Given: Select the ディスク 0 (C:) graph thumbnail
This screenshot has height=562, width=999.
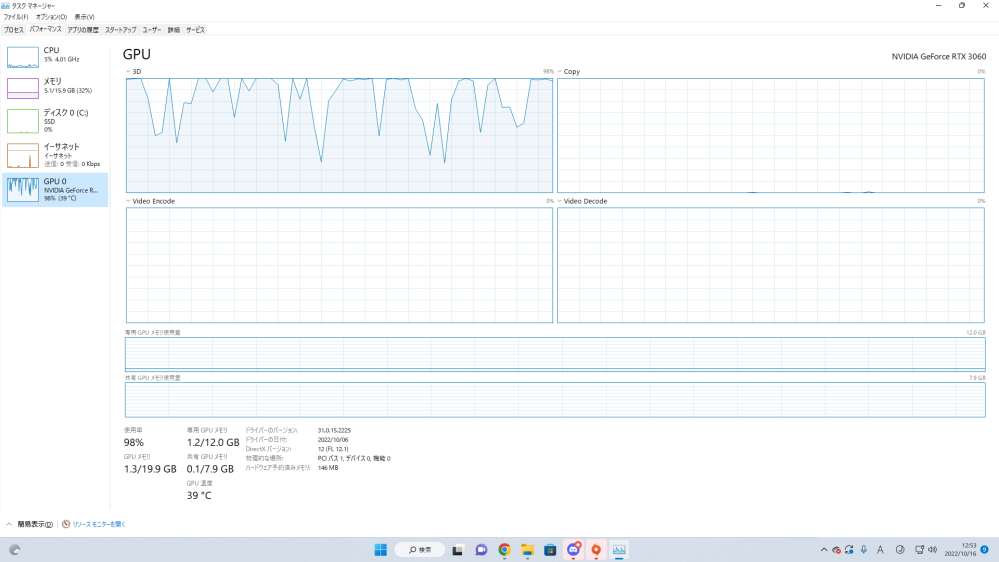Looking at the screenshot, I should 22,121.
